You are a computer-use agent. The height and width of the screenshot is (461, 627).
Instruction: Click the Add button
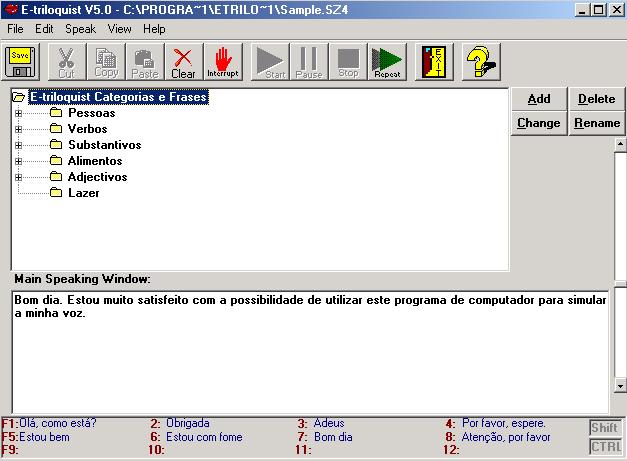[x=539, y=99]
